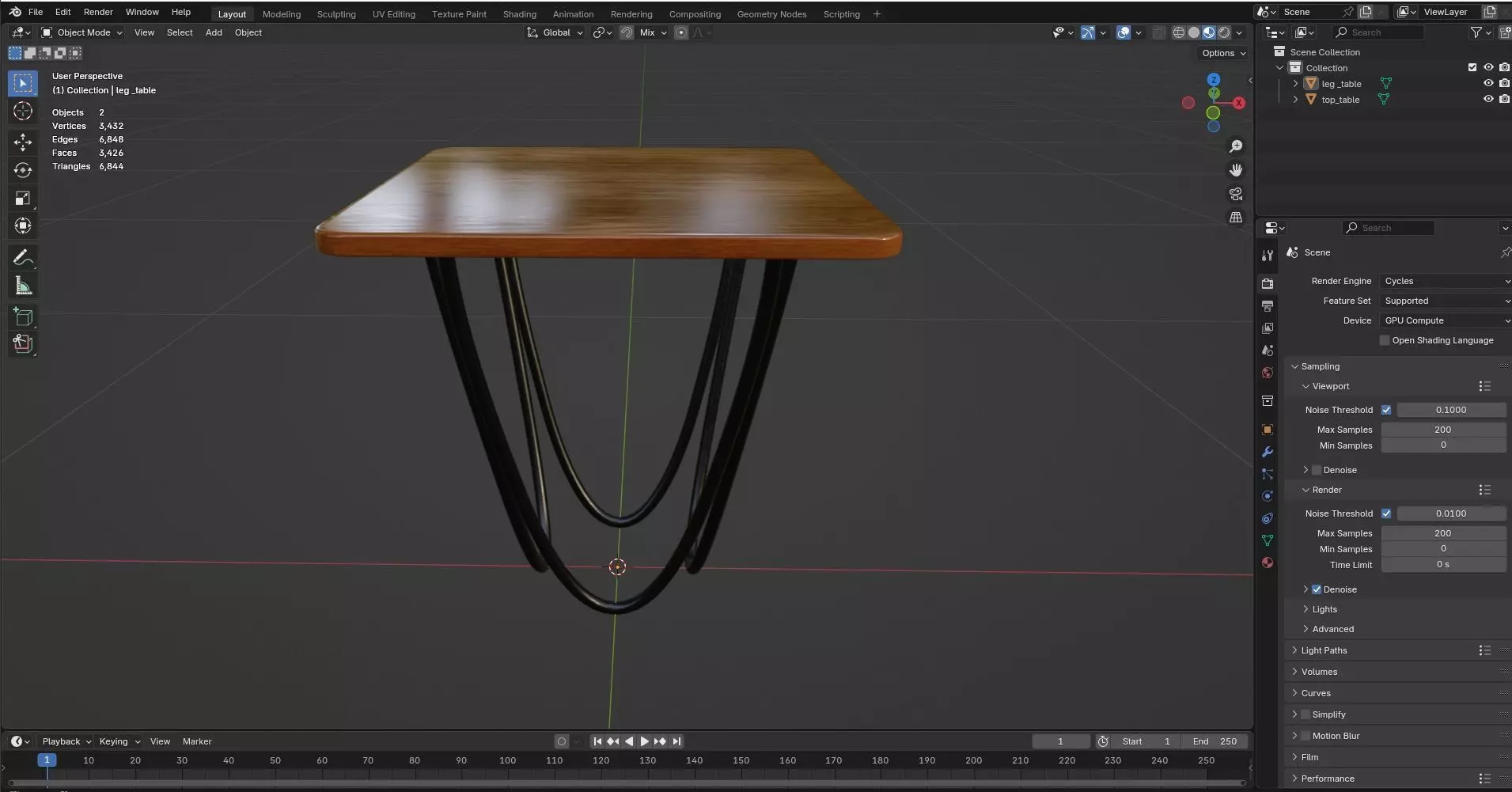Viewport: 1512px width, 792px height.
Task: Switch to the UV Editing workspace tab
Action: [x=393, y=14]
